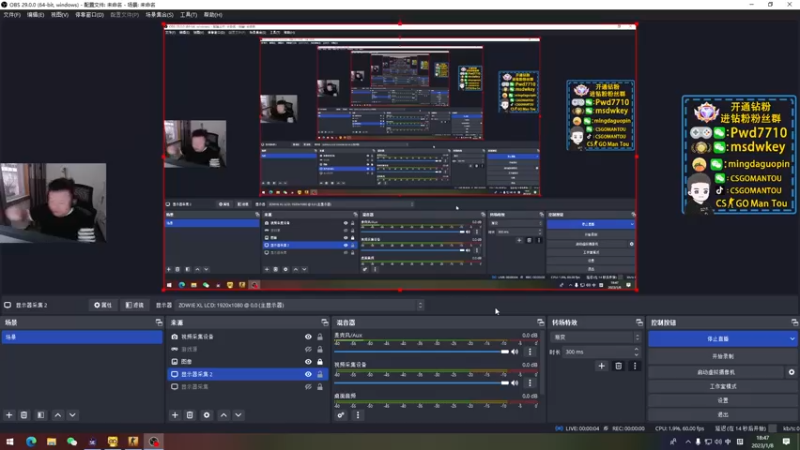
Task: Toggle lock on the last 显示器采集 source
Action: (320, 387)
